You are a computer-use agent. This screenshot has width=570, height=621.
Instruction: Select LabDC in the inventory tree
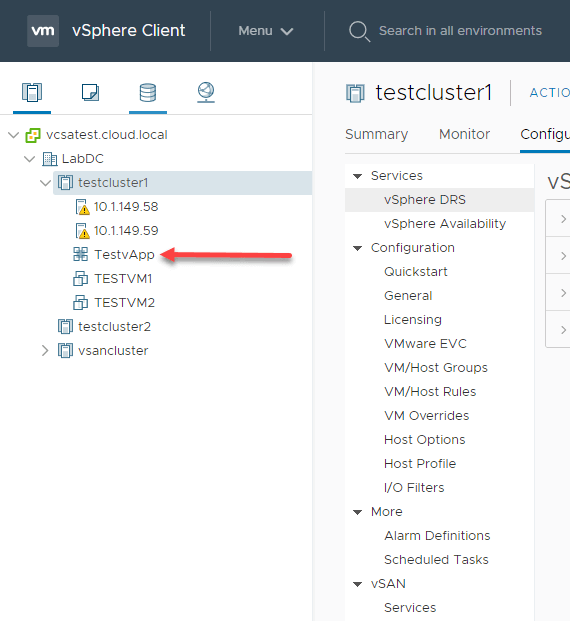tap(83, 159)
